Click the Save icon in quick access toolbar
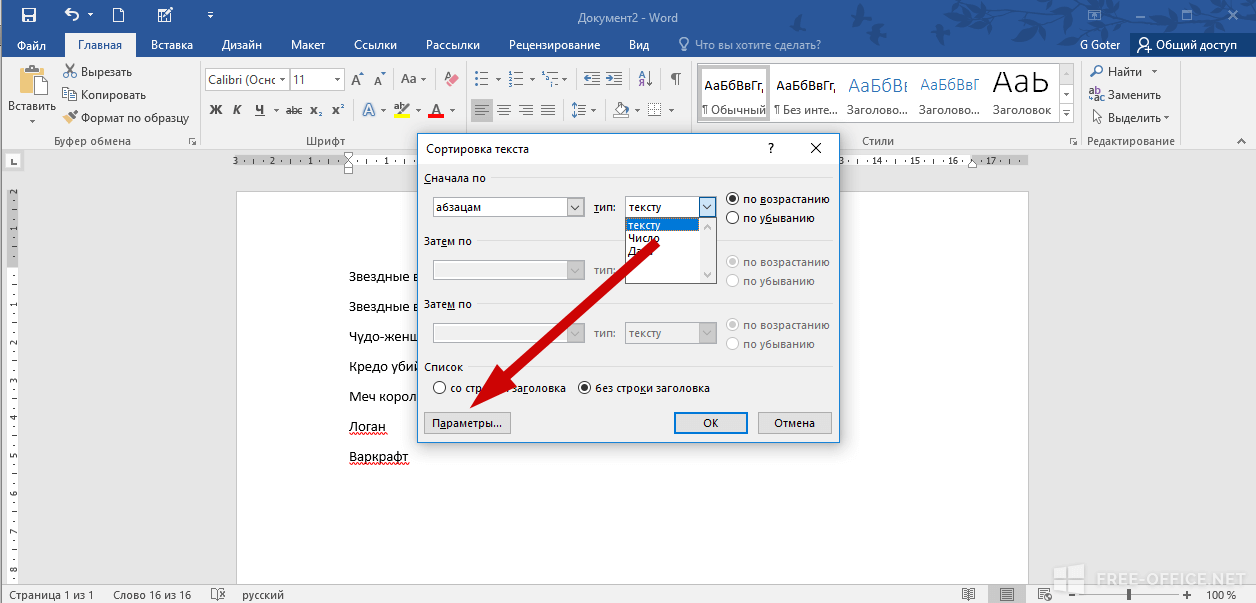Viewport: 1256px width, 603px height. coord(28,15)
